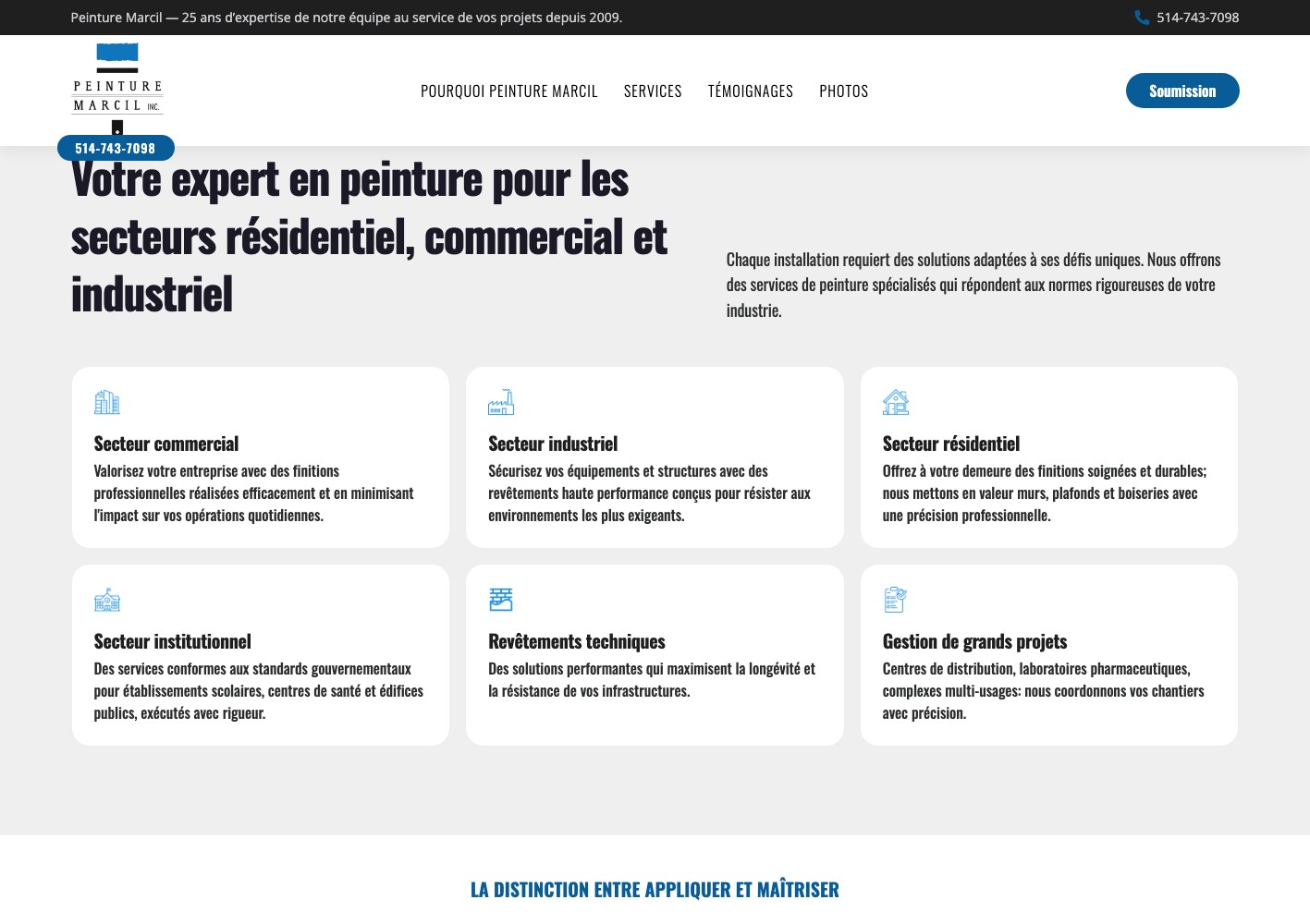Click the Peinture Marcil logo
The width and height of the screenshot is (1310, 924).
[x=117, y=89]
